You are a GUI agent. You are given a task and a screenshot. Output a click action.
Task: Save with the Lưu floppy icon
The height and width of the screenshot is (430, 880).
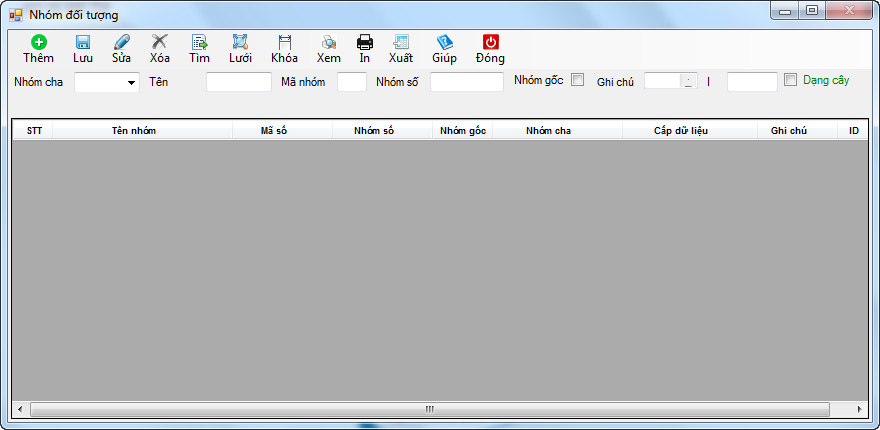click(83, 42)
